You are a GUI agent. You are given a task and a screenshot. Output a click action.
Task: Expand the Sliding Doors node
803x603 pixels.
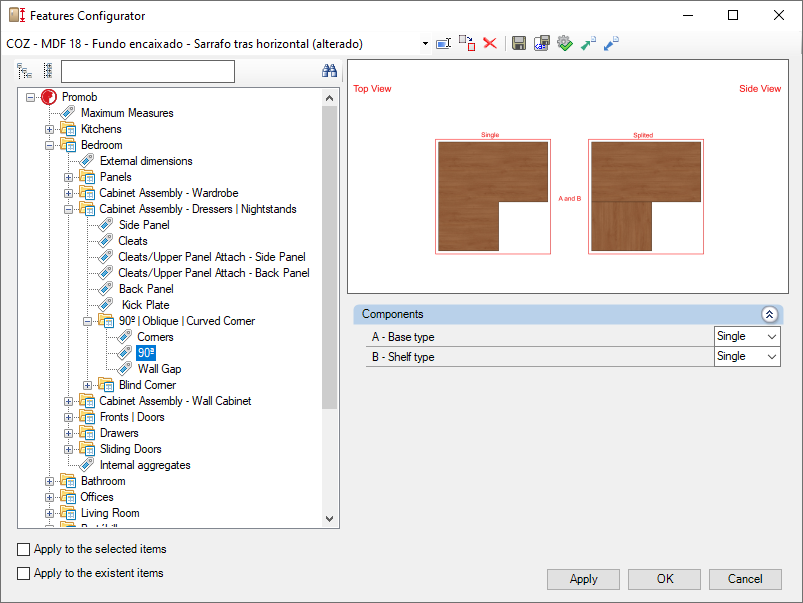point(68,449)
